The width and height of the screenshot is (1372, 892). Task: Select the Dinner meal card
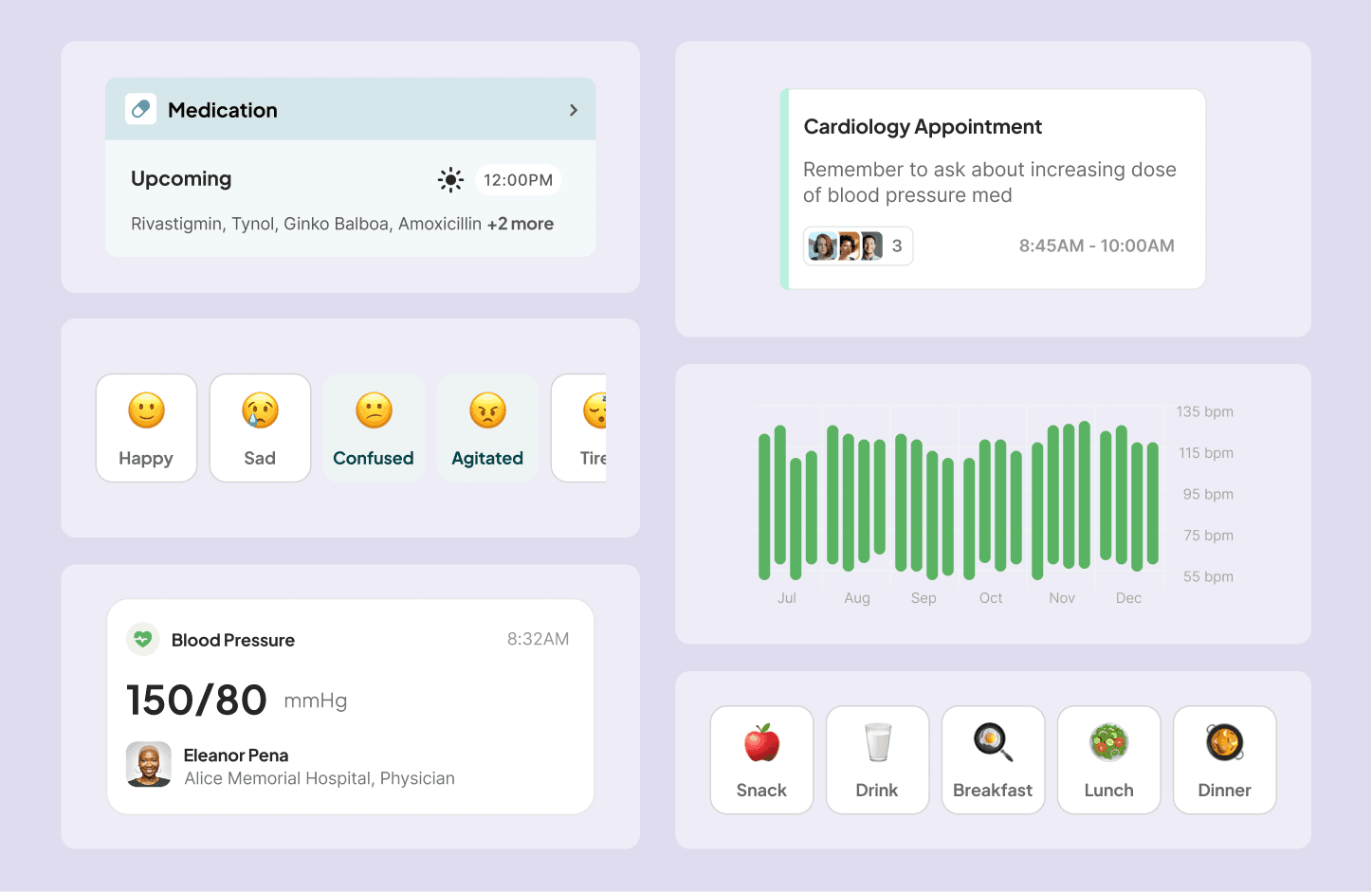1225,759
